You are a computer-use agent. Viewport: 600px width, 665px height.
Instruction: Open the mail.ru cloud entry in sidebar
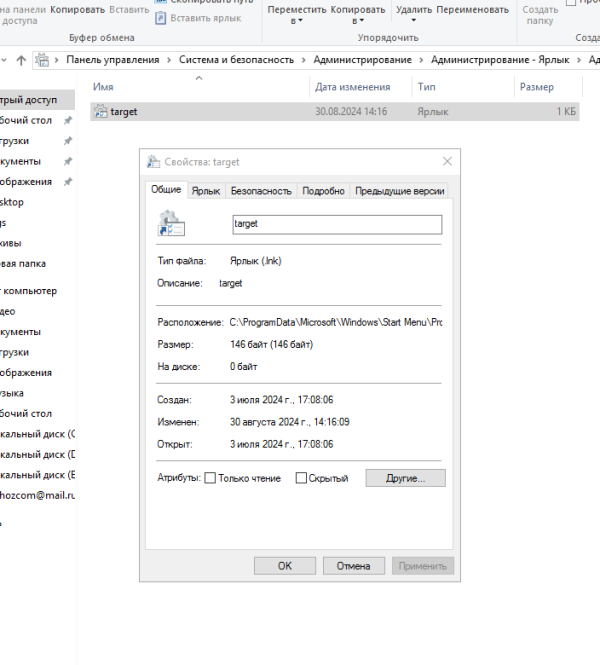[x=37, y=495]
